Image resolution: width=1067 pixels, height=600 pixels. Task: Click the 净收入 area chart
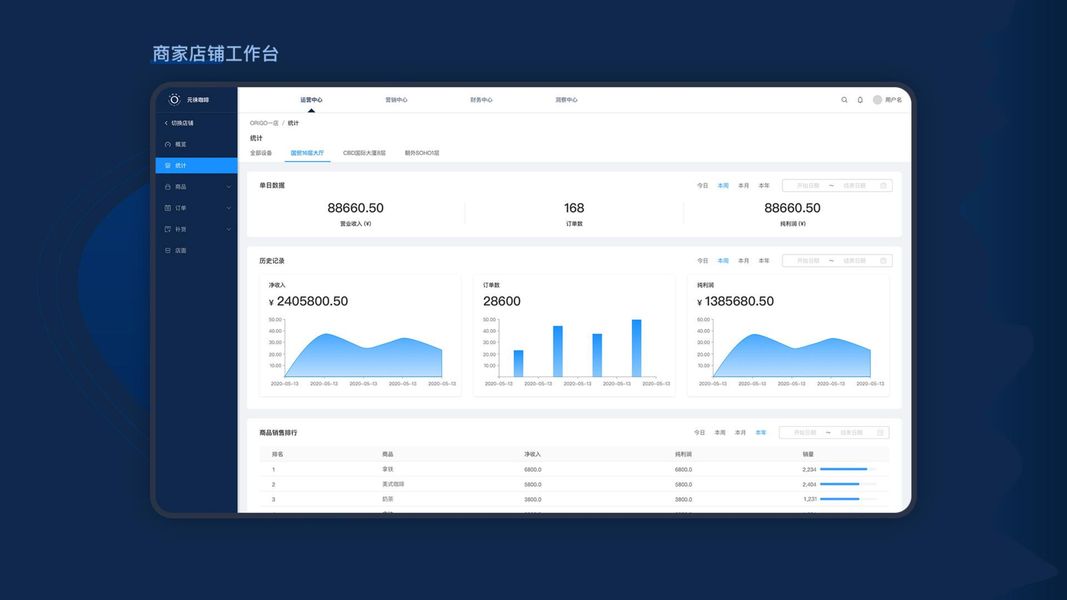tap(363, 355)
